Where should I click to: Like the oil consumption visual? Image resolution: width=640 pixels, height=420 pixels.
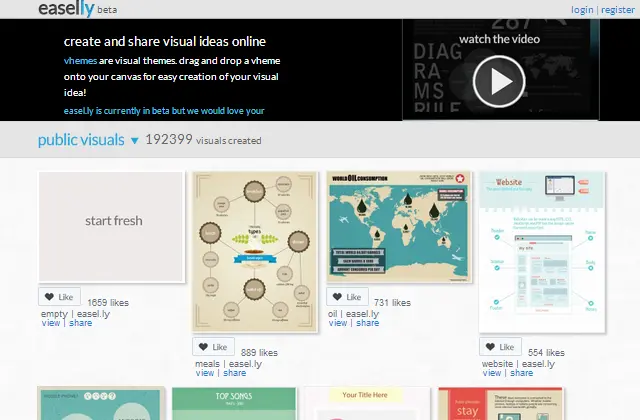coord(348,297)
